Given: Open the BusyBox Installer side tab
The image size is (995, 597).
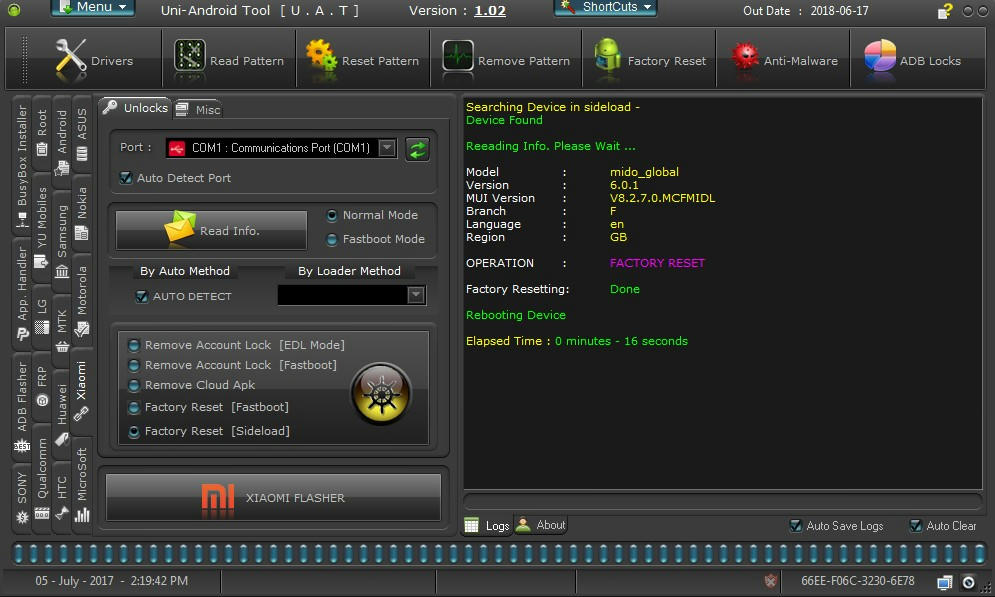Looking at the screenshot, I should coord(22,166).
